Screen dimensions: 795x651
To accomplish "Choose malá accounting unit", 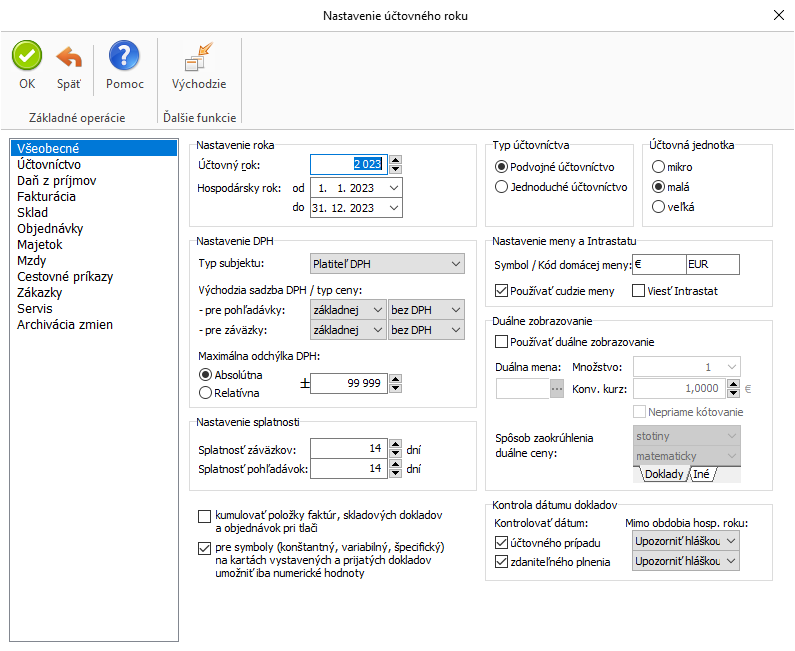I will click(x=658, y=187).
